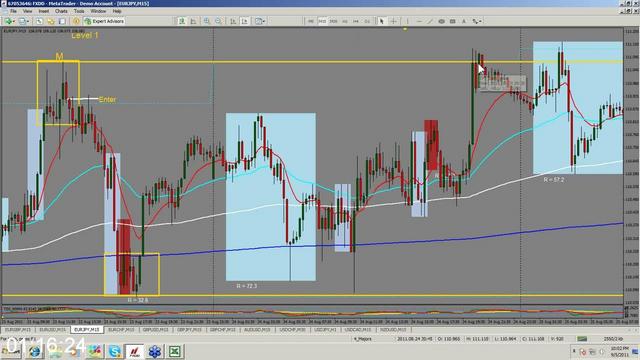Toggle the Expert Advisors button
640x360 pixels.
[104, 21]
